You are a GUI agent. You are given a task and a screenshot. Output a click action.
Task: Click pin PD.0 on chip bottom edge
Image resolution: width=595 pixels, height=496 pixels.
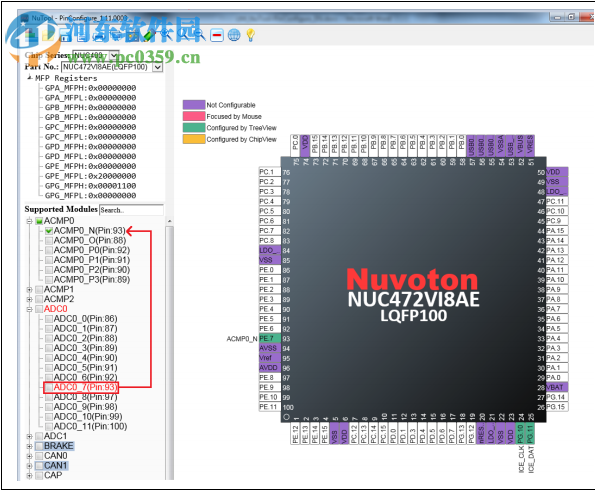pyautogui.click(x=393, y=433)
